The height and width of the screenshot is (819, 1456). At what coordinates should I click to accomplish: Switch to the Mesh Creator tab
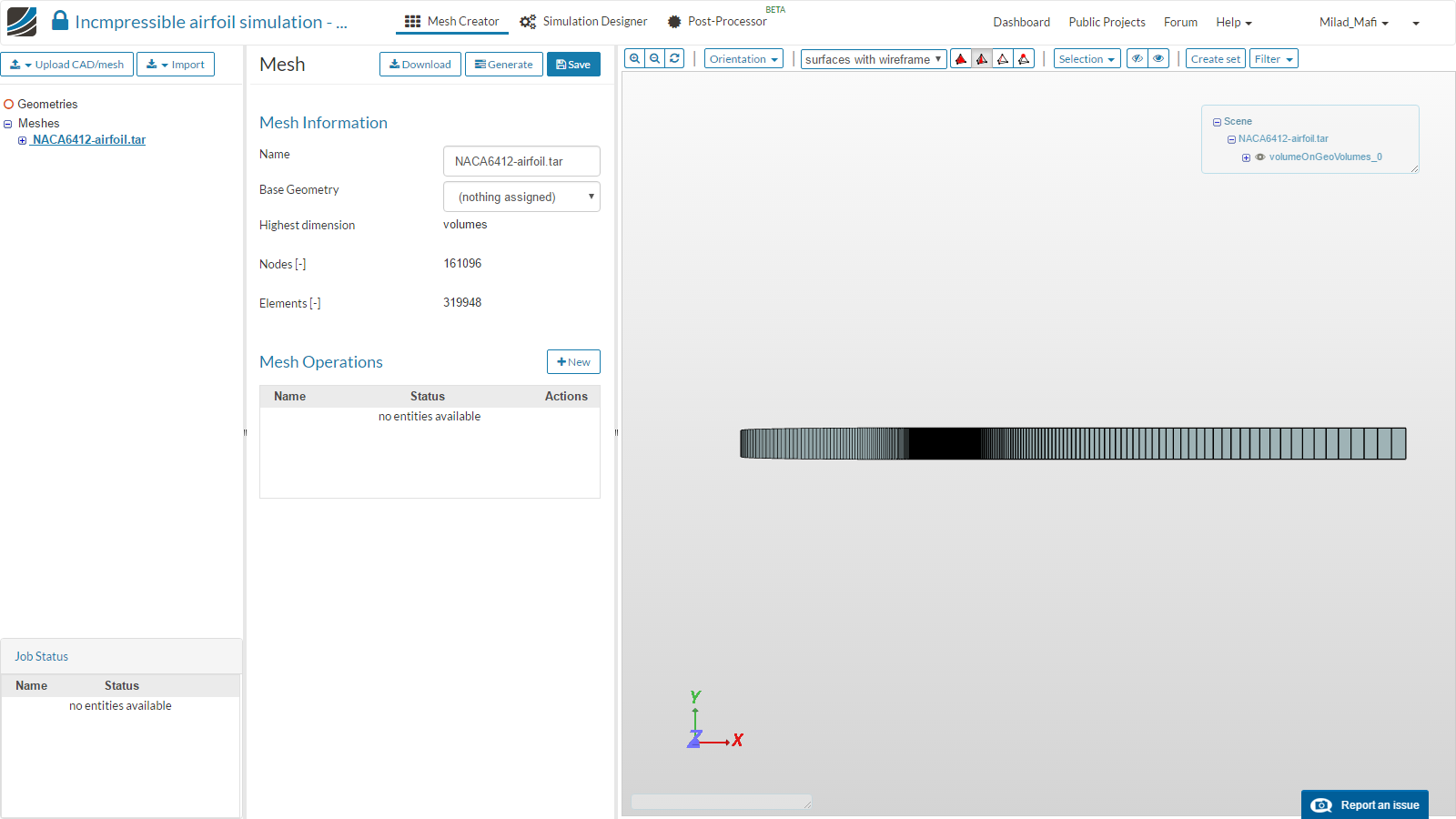pyautogui.click(x=452, y=22)
